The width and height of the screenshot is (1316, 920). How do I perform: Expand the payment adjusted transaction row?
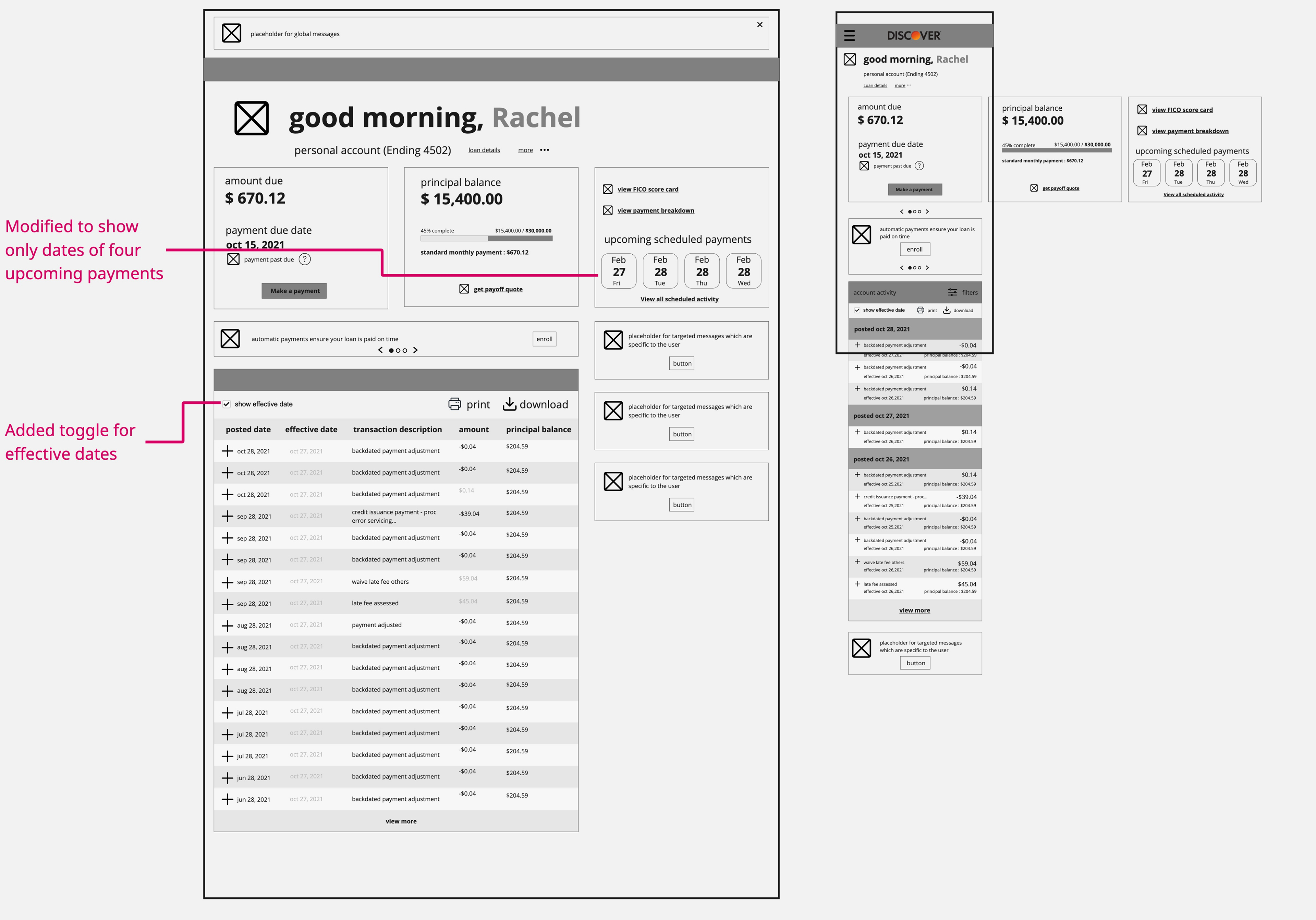click(228, 625)
